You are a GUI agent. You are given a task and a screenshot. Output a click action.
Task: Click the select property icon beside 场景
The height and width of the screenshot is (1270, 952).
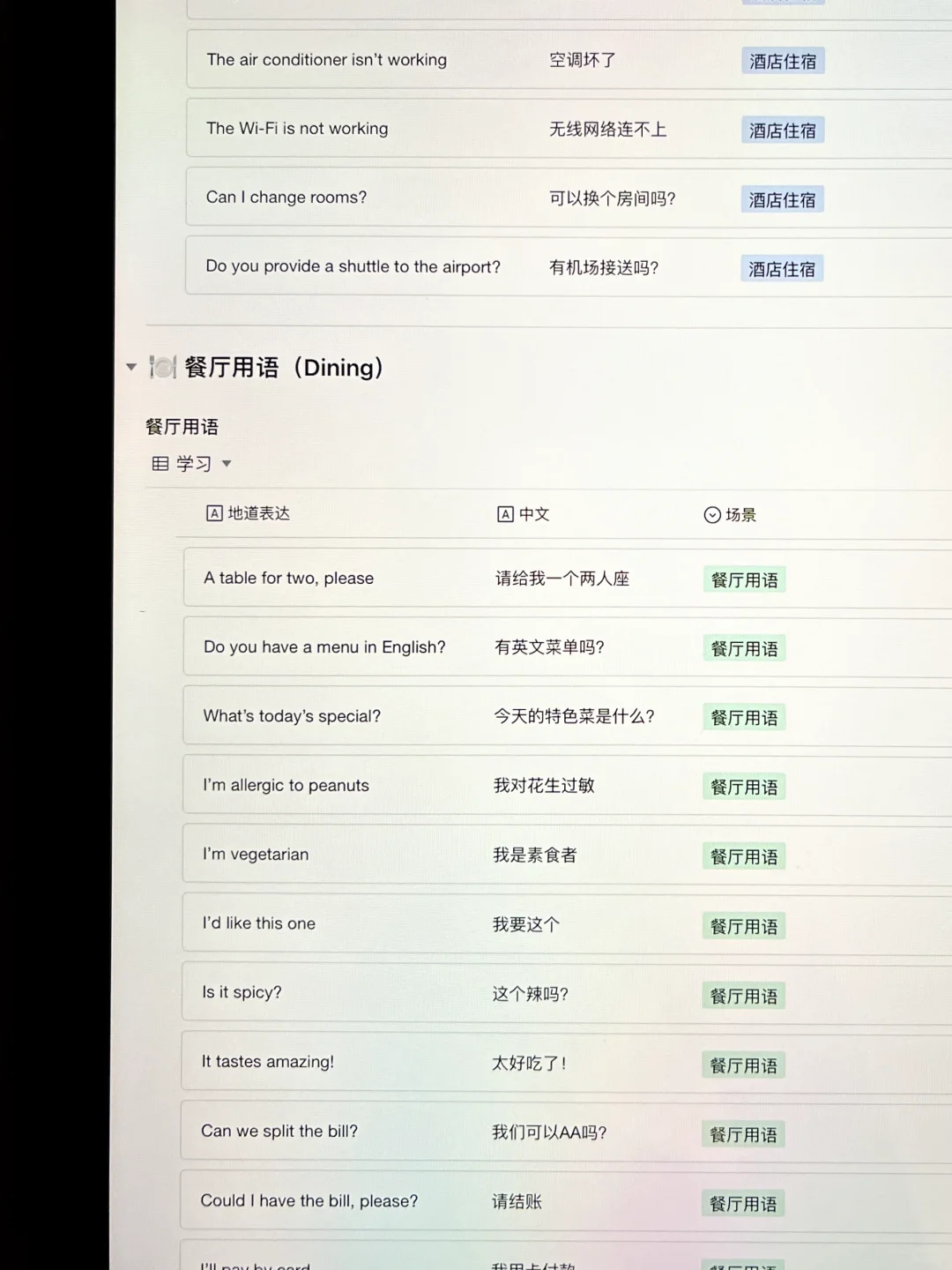pos(711,514)
